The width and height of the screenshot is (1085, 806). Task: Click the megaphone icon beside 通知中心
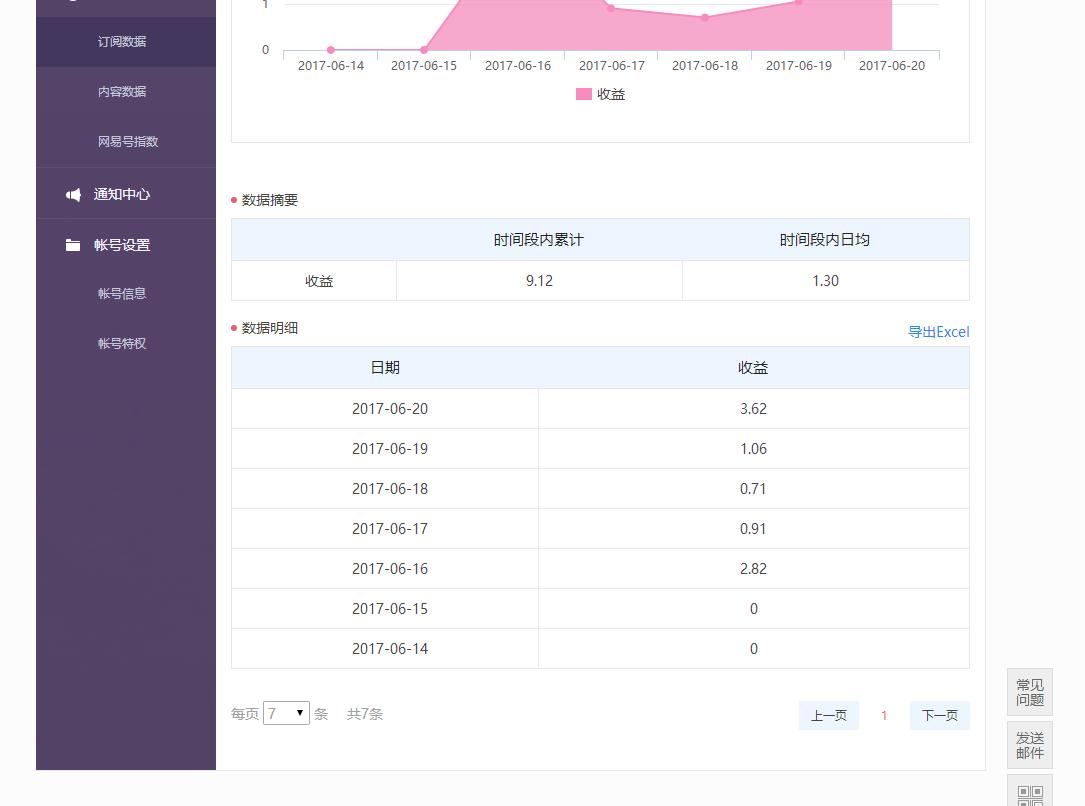click(x=73, y=193)
